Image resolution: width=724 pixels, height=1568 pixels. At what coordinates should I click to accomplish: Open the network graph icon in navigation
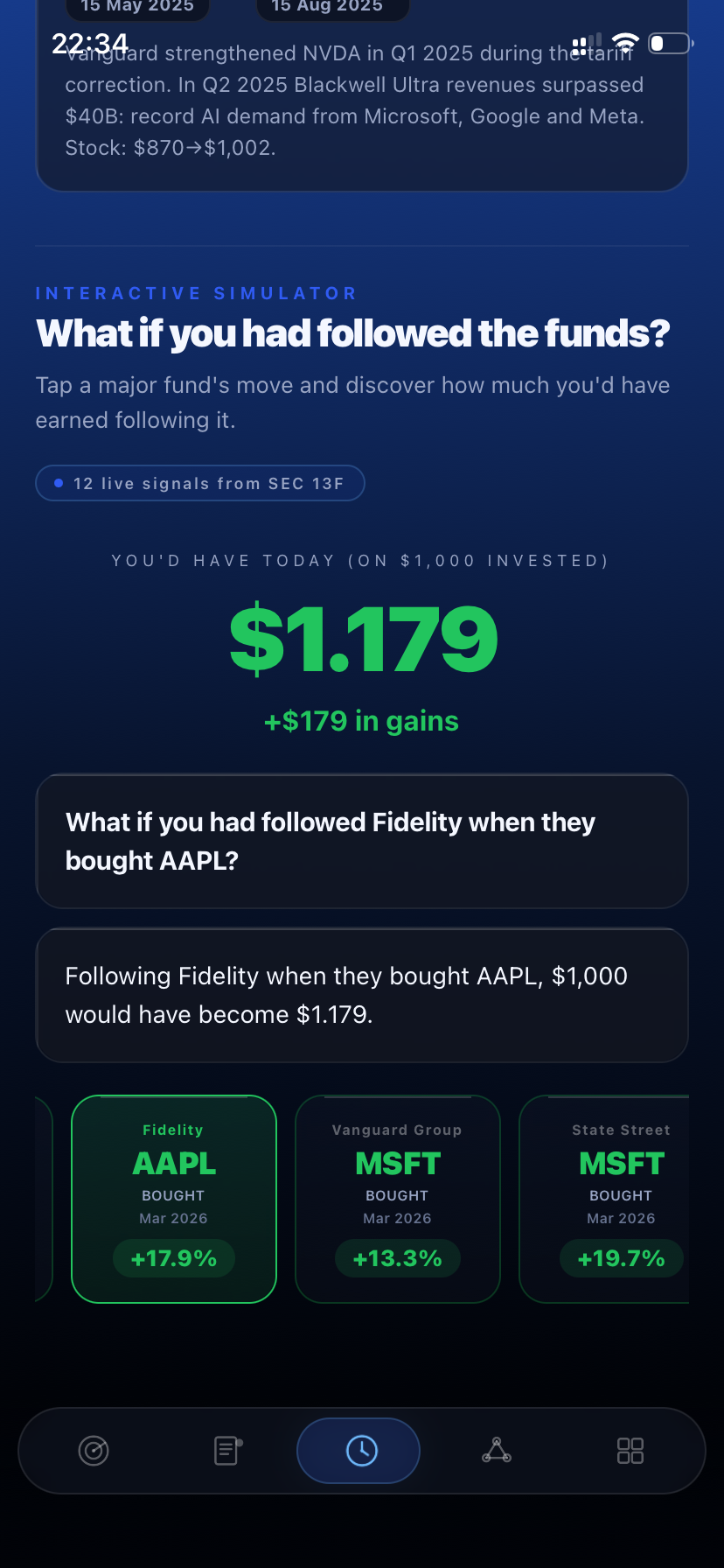click(x=497, y=1450)
